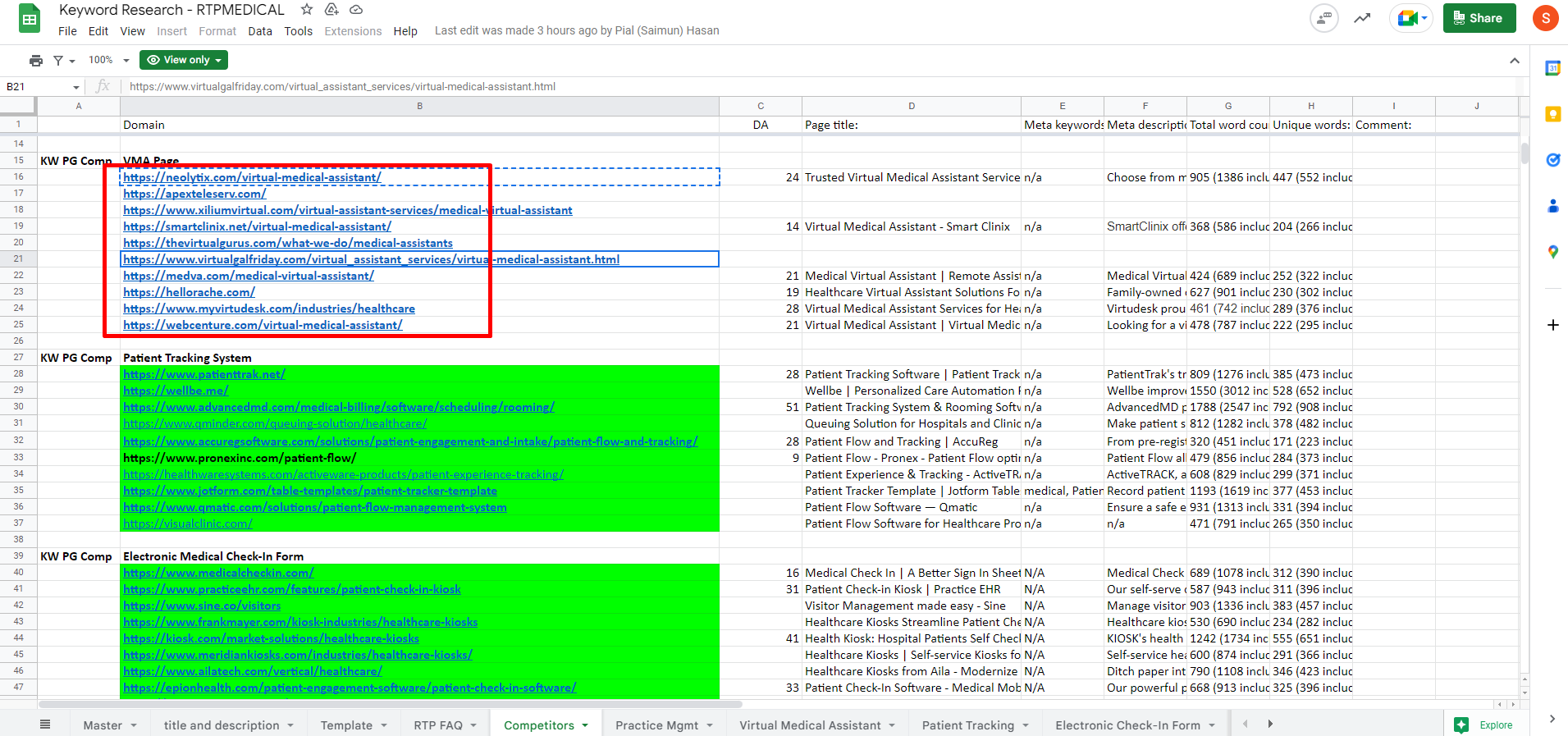Select the Electronic Medical Check-In Form cell
Image resolution: width=1568 pixels, height=736 pixels.
pyautogui.click(x=419, y=556)
